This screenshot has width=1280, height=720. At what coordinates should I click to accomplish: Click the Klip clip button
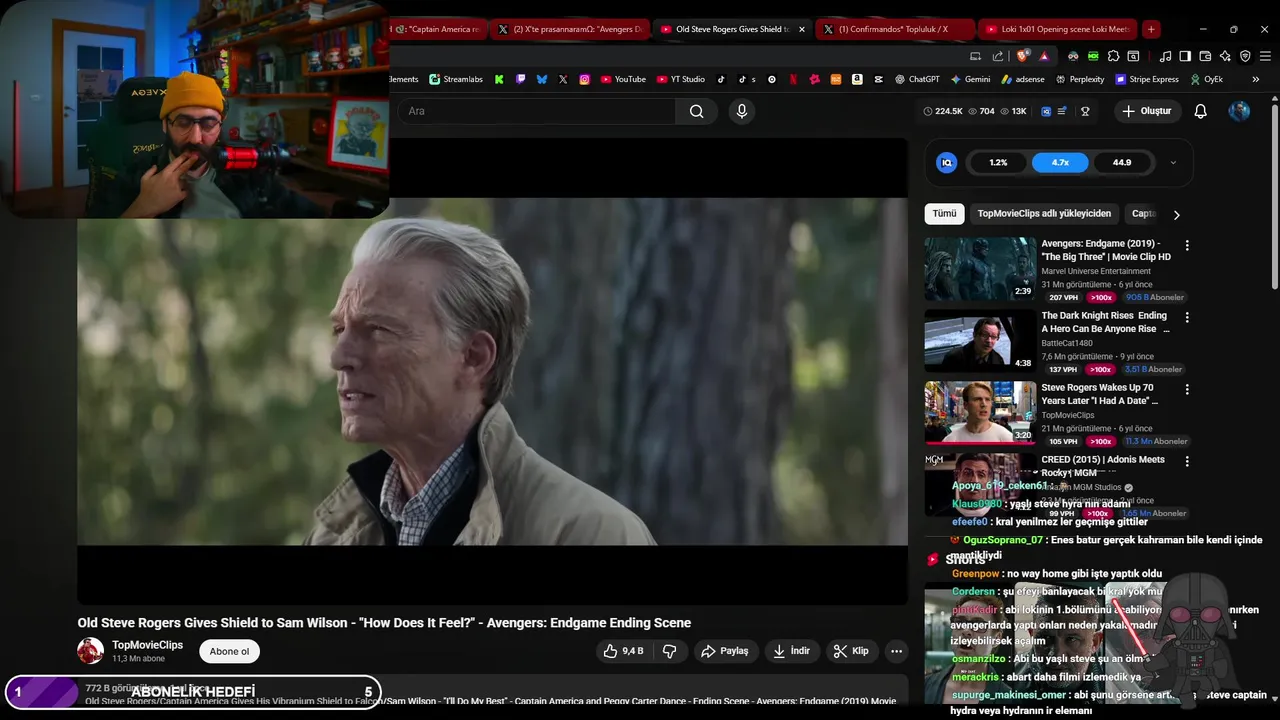[x=851, y=651]
